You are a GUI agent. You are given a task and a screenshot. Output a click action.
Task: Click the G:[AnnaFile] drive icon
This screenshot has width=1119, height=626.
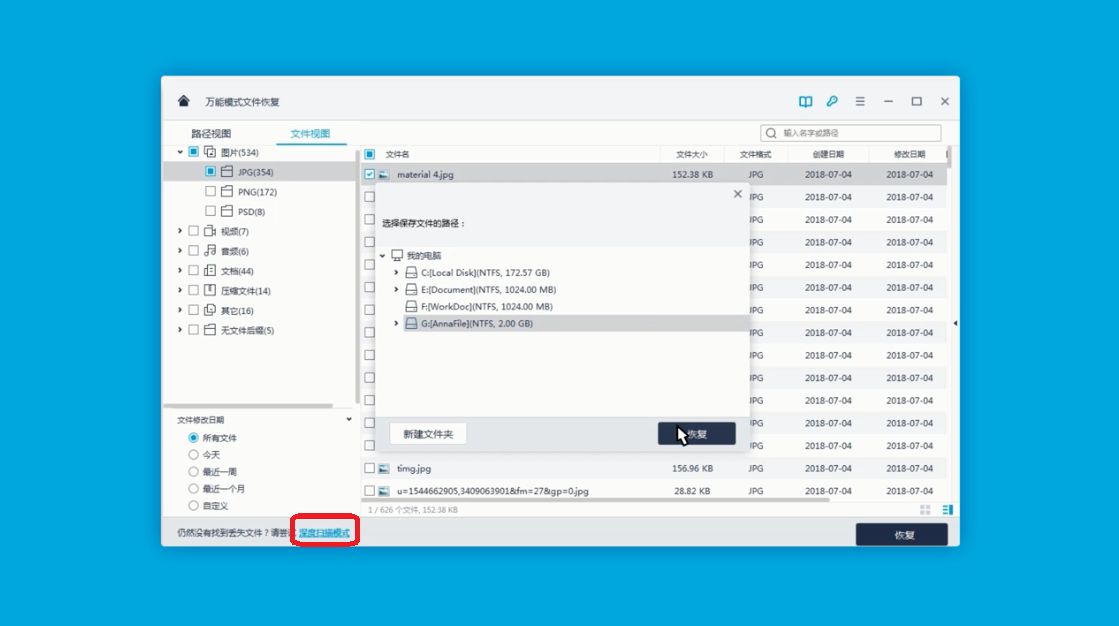[411, 323]
